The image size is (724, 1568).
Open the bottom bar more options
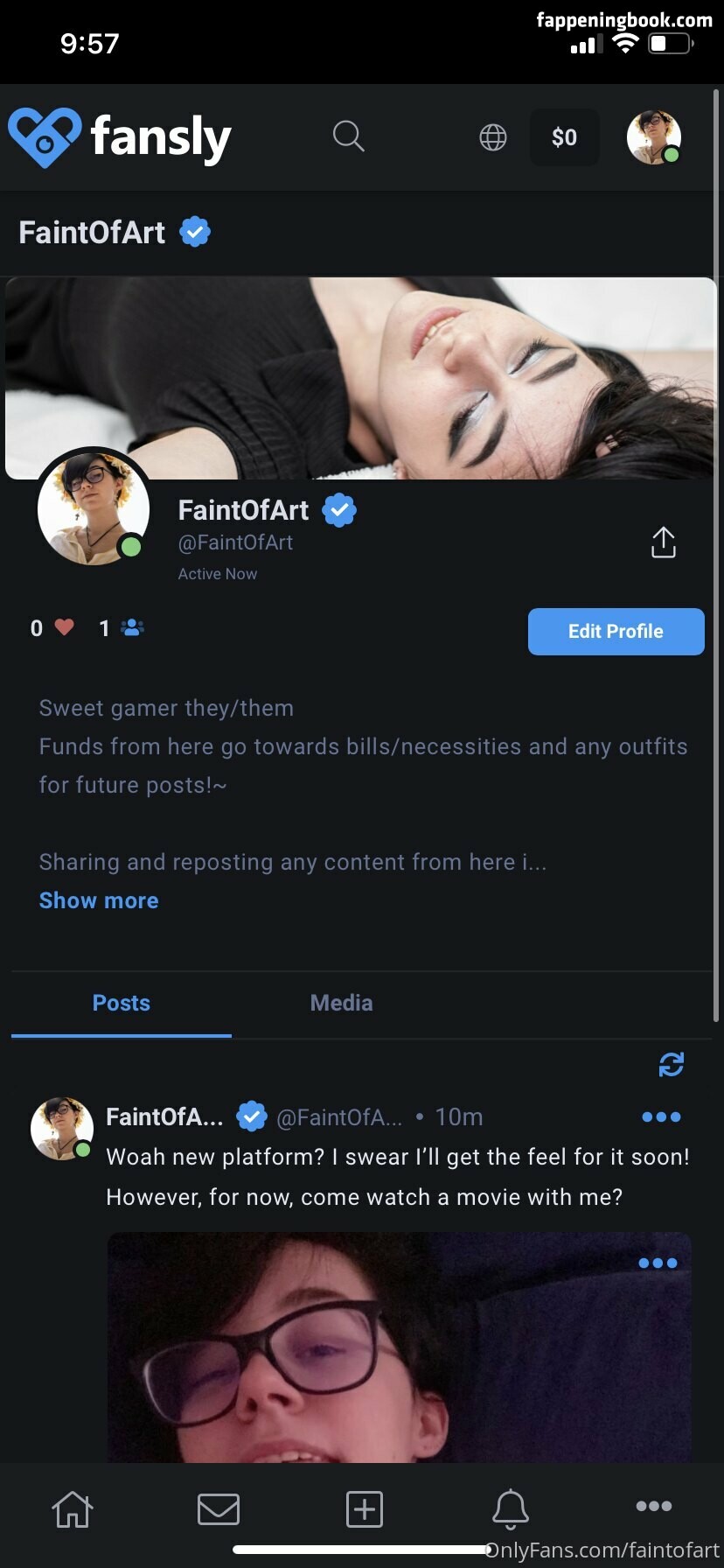pos(654,1506)
